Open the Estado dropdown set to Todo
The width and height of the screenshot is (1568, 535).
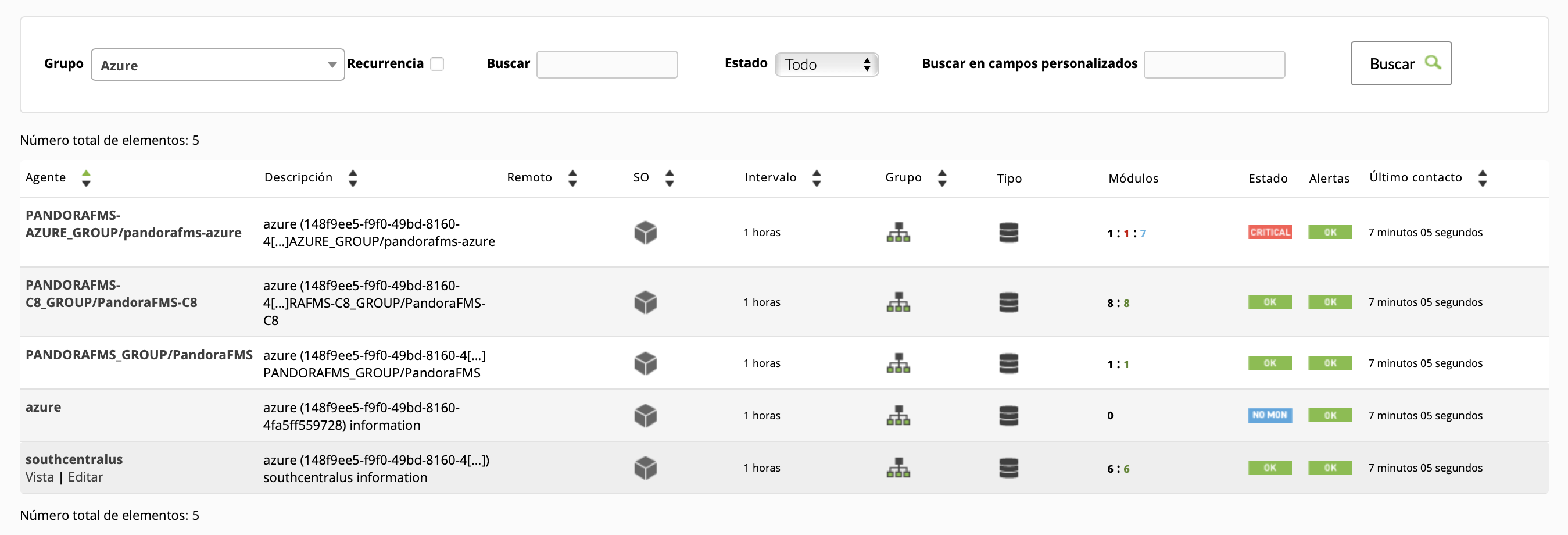(826, 64)
